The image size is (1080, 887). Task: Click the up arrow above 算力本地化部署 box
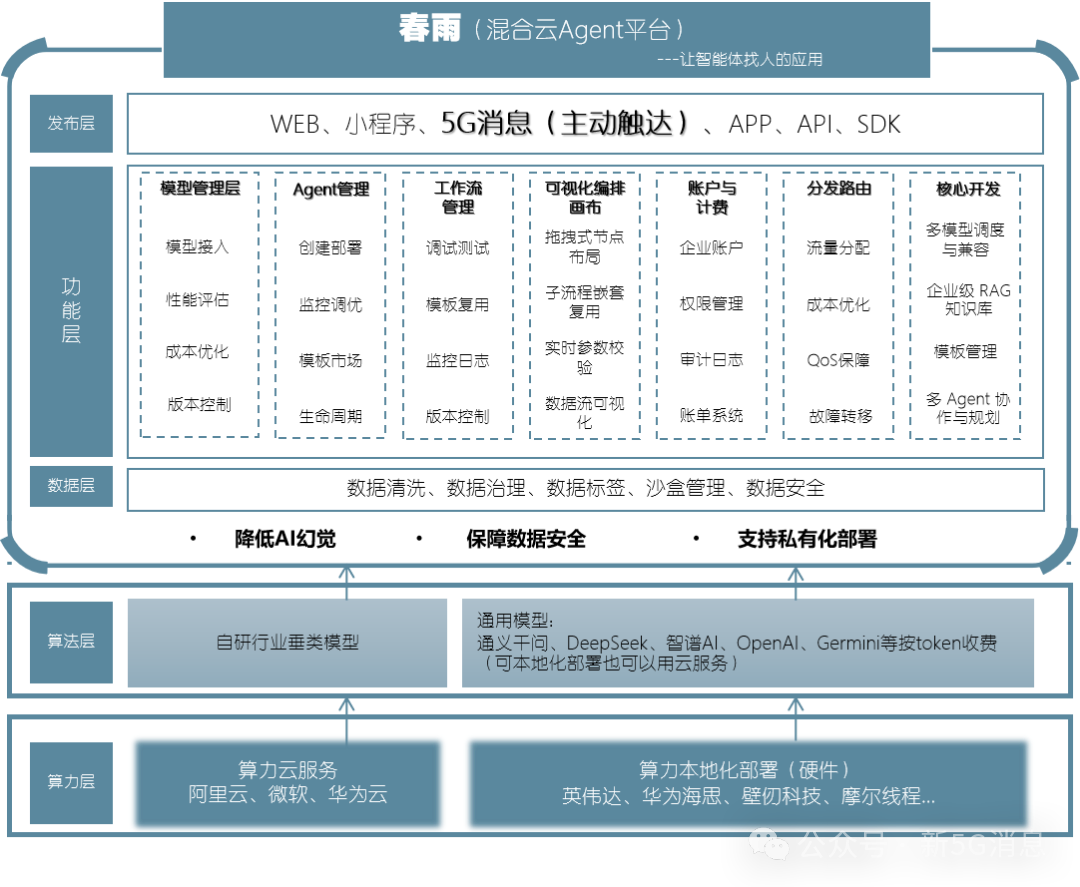[x=796, y=719]
